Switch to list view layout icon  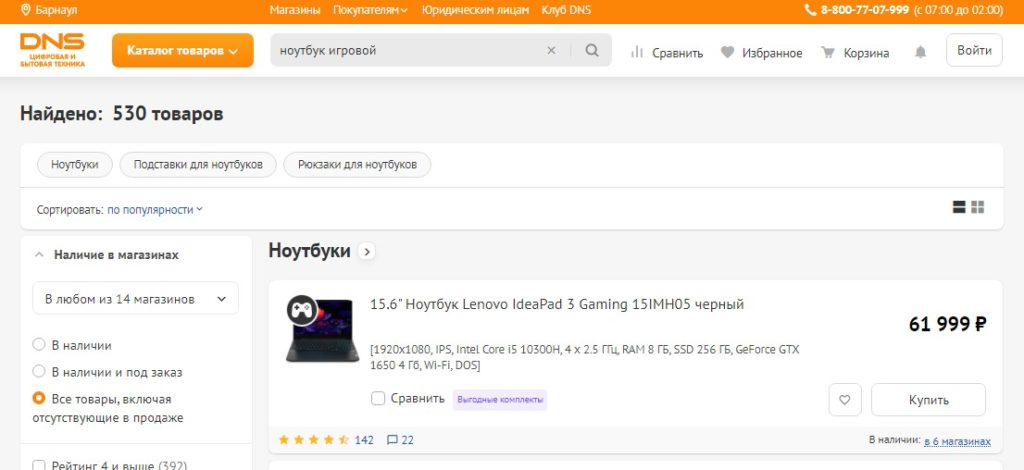pyautogui.click(x=959, y=207)
